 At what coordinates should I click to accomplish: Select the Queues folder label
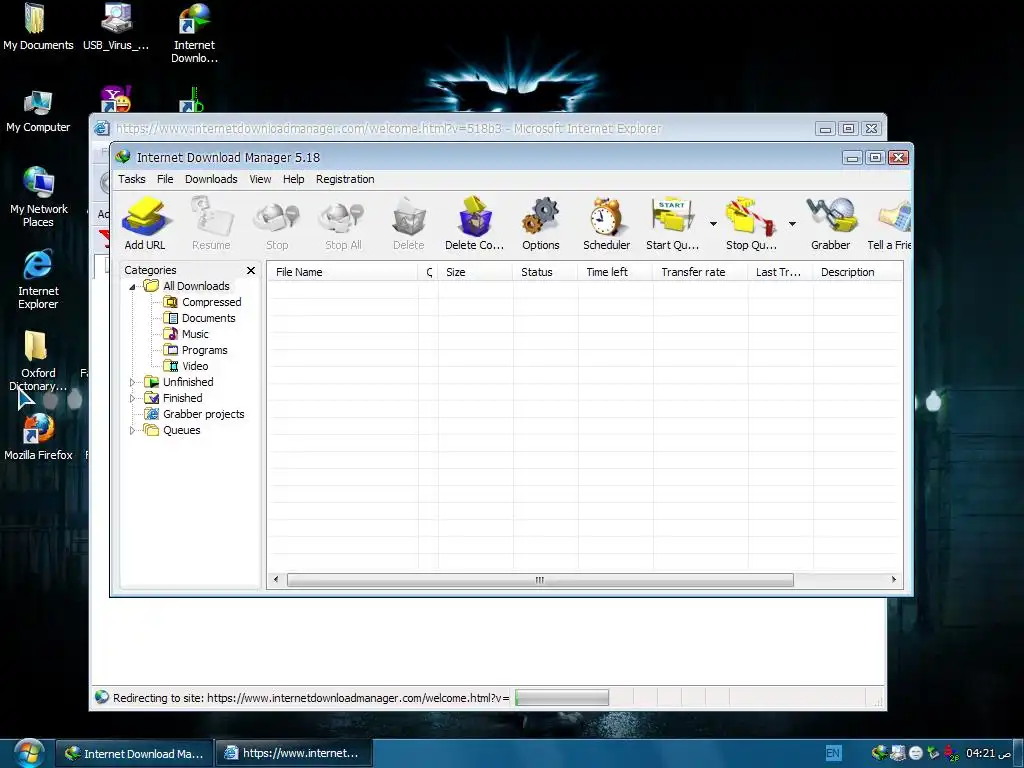point(182,430)
